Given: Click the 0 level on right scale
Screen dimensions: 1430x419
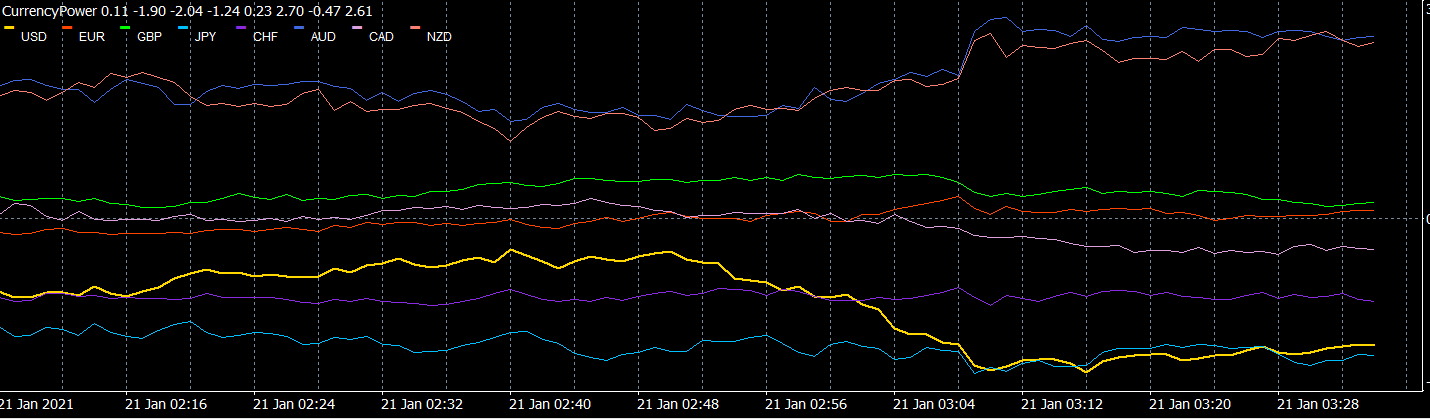Looking at the screenshot, I should [1426, 218].
